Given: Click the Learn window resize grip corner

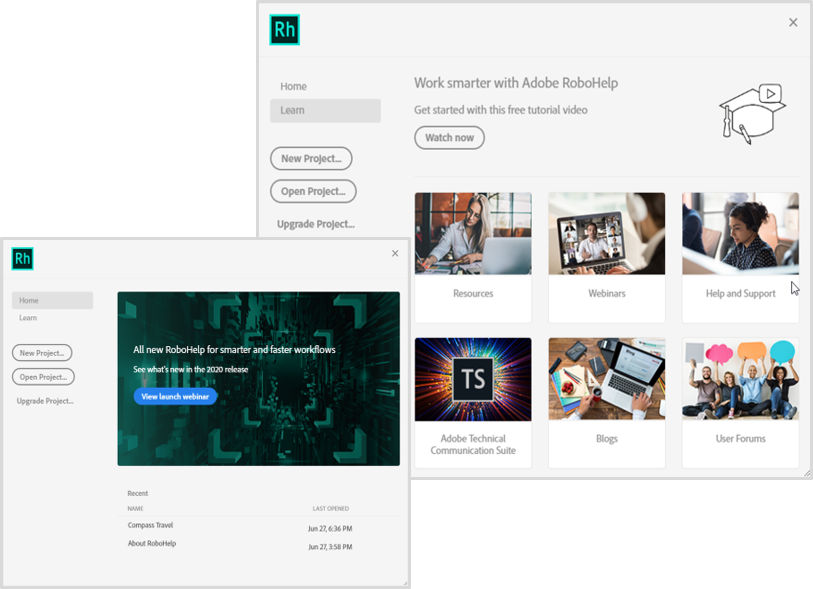Looking at the screenshot, I should (x=807, y=473).
